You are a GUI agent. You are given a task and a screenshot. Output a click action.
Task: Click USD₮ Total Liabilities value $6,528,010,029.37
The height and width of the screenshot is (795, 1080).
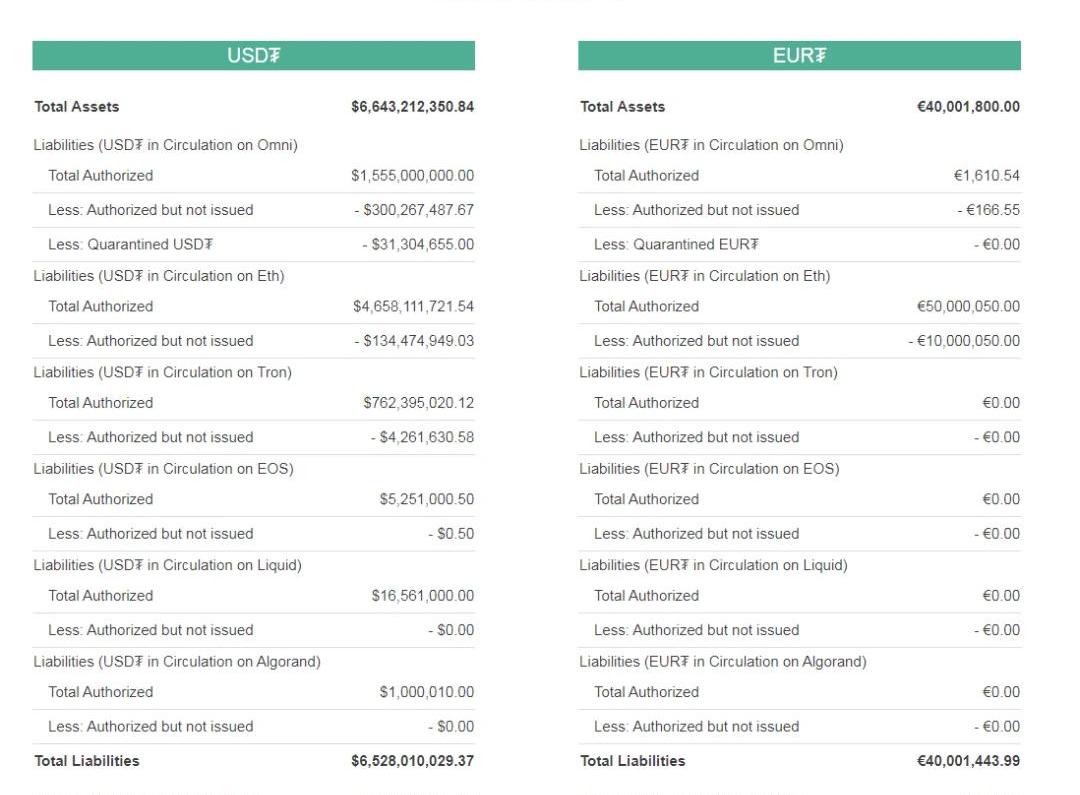click(x=412, y=761)
